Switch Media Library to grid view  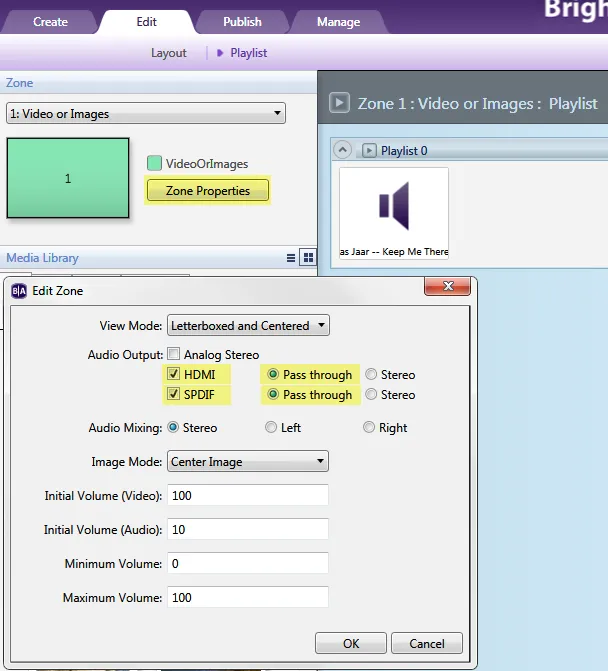308,257
